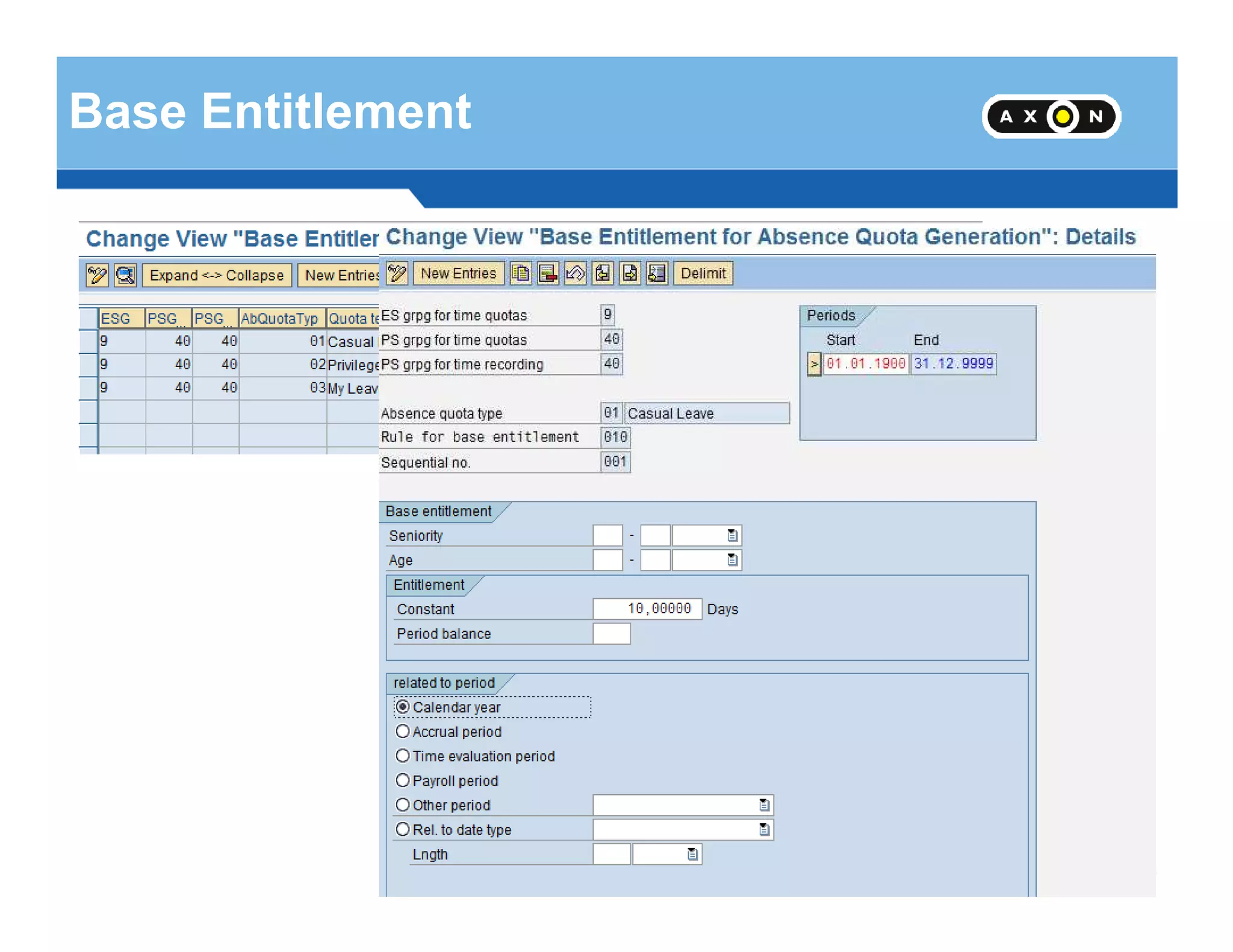Click Seniority upper limit field
1233x952 pixels.
(656, 535)
